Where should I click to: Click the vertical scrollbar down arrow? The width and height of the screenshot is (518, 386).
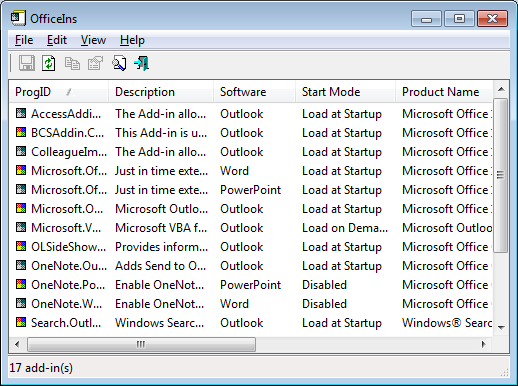pos(501,327)
